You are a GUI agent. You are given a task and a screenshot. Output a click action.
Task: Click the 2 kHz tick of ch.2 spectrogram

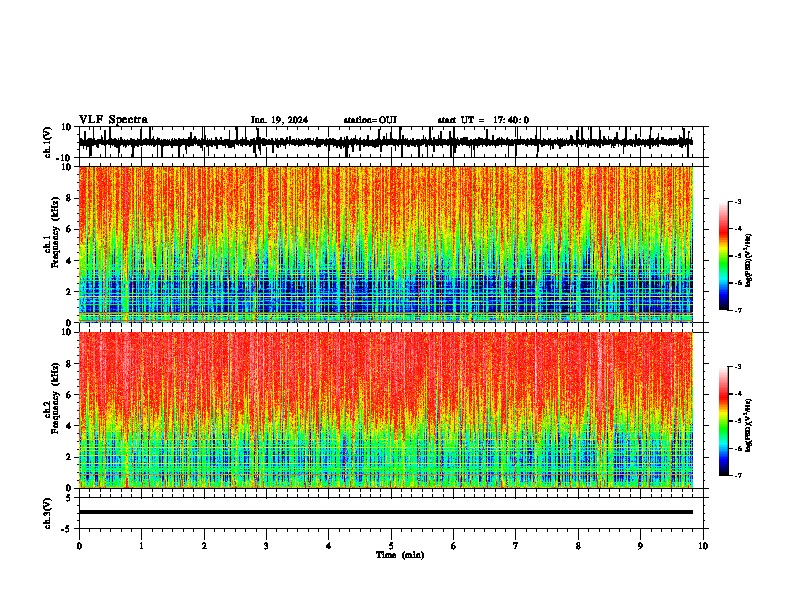69,457
